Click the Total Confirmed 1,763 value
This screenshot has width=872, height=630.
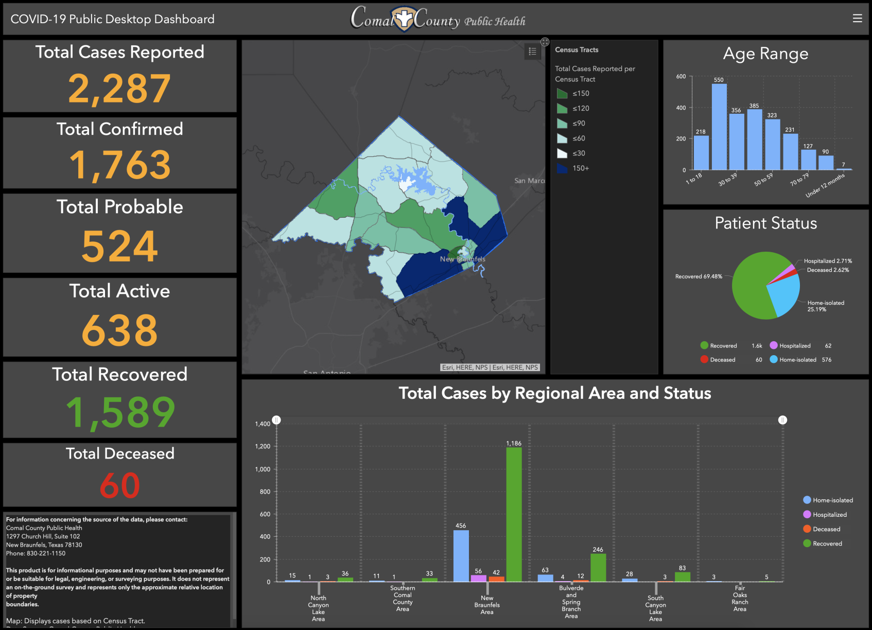click(x=120, y=165)
